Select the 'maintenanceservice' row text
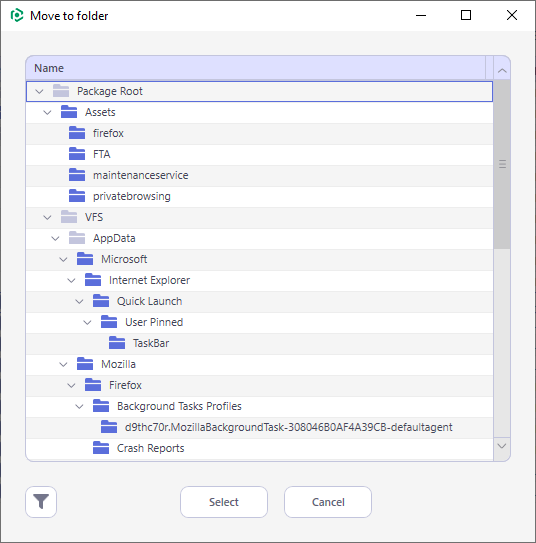Viewport: 536px width, 543px height. tap(141, 175)
